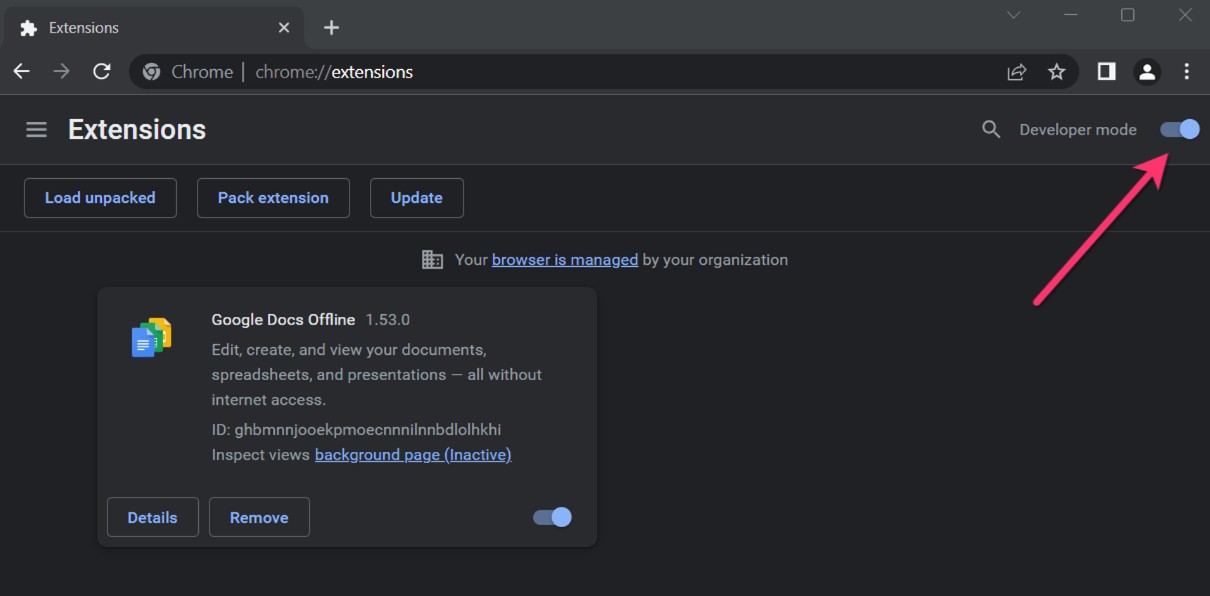
Task: Click the extension ID text
Action: point(356,430)
